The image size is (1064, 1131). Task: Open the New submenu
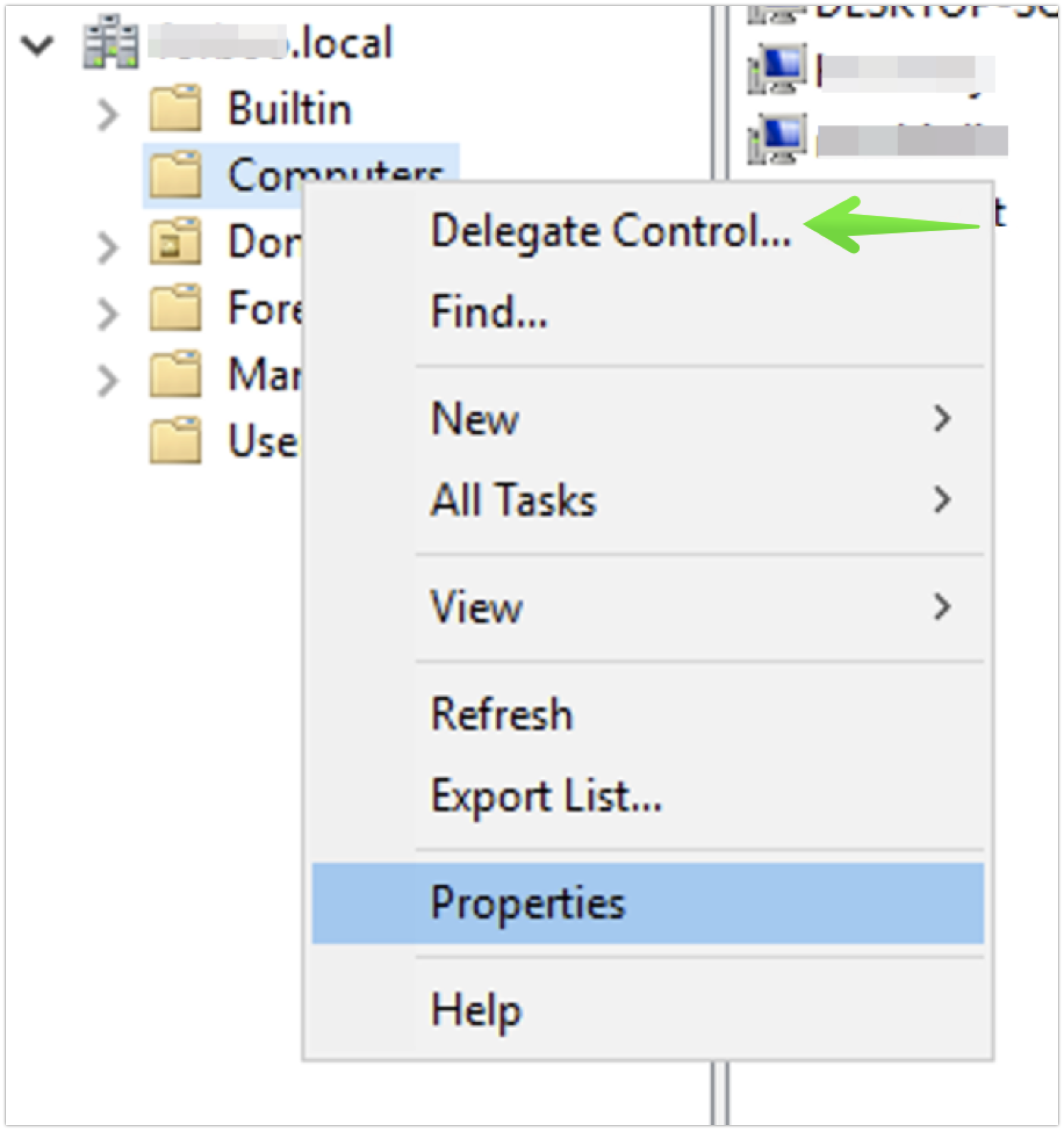point(648,419)
